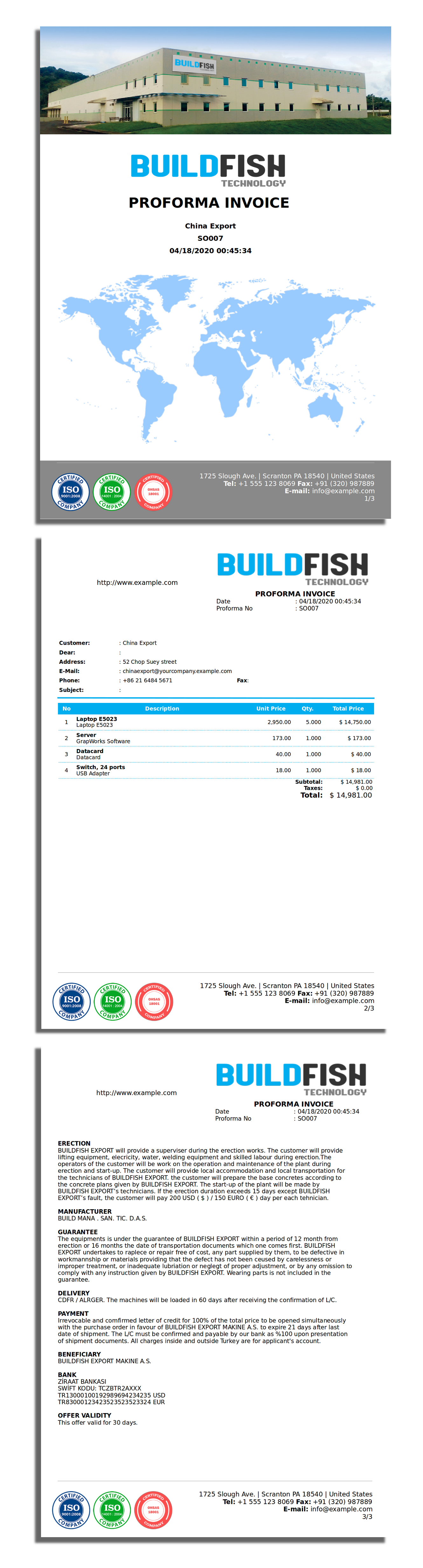Click the "1/3" page number
The width and height of the screenshot is (423, 1568).
(370, 498)
